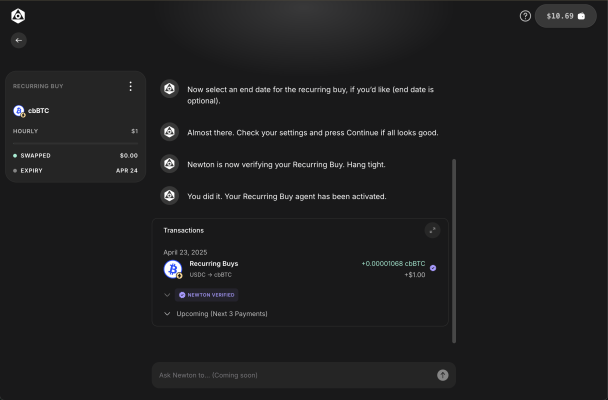Go back using the left arrow button
This screenshot has width=608, height=400.
[19, 40]
